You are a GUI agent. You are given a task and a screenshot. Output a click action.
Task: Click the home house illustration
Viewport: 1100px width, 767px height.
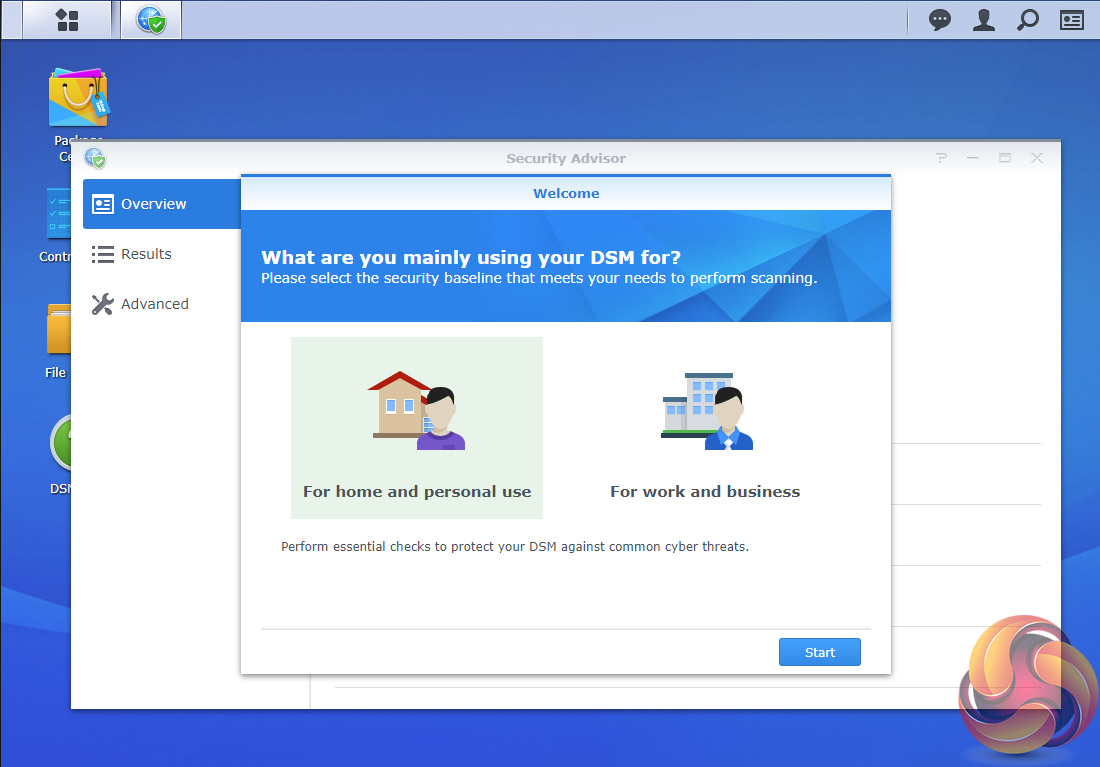(x=417, y=411)
